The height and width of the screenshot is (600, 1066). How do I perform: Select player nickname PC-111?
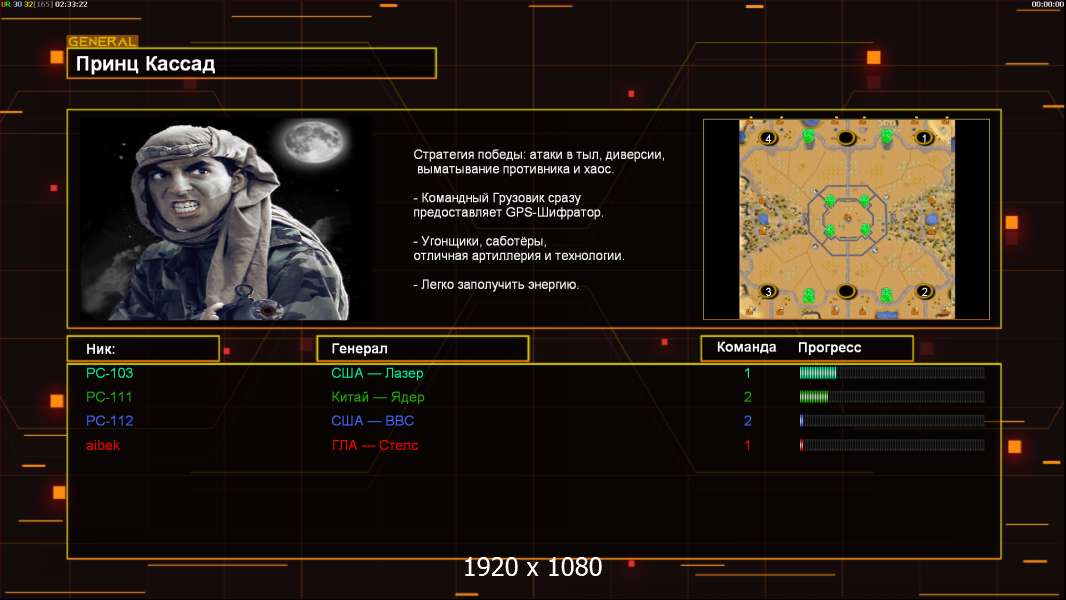coord(109,397)
